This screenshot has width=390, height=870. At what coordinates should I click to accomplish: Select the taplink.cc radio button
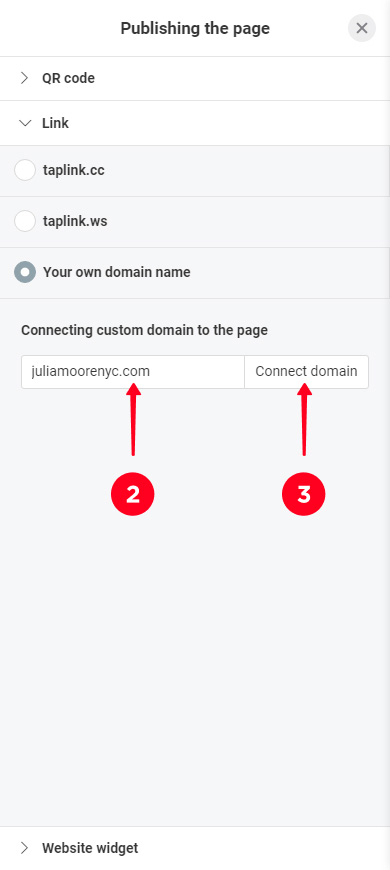click(25, 170)
